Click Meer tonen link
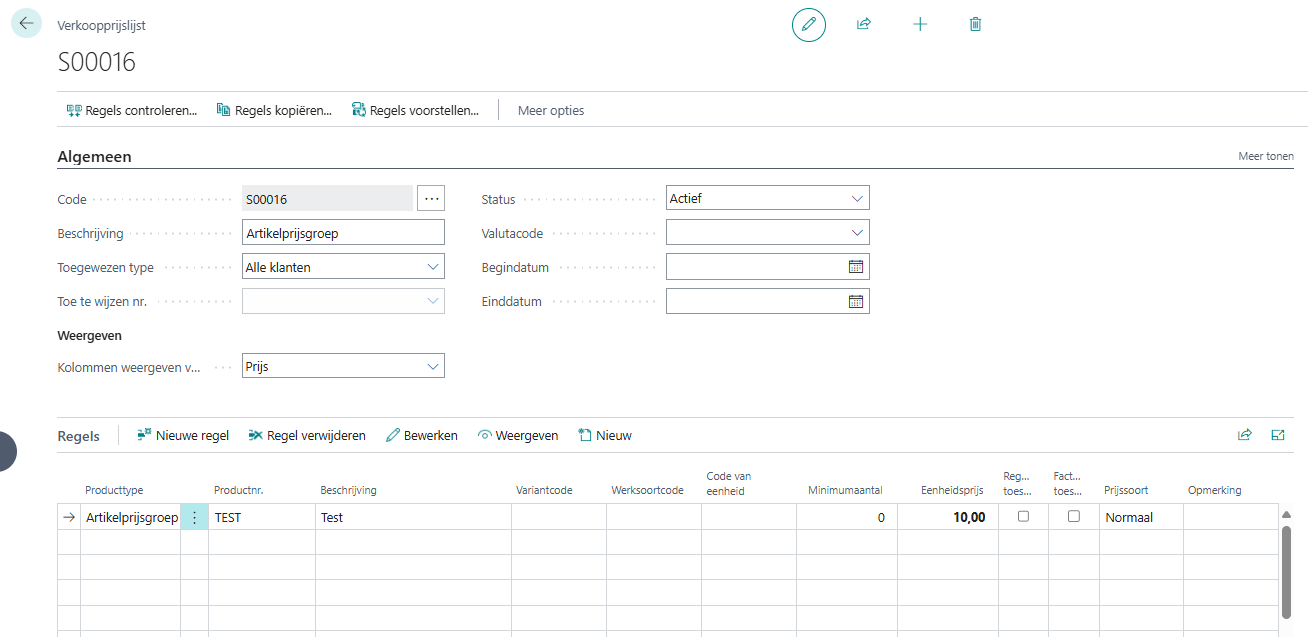 click(x=1265, y=156)
